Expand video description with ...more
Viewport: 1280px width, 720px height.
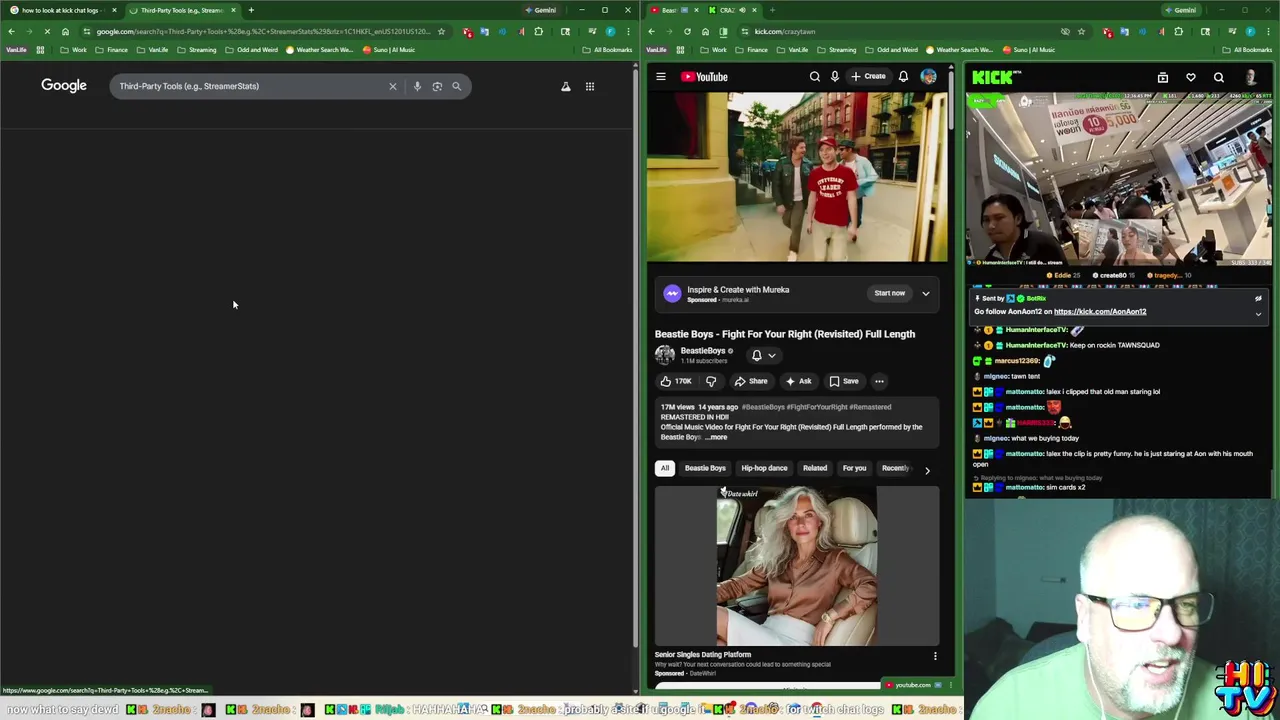pos(716,437)
